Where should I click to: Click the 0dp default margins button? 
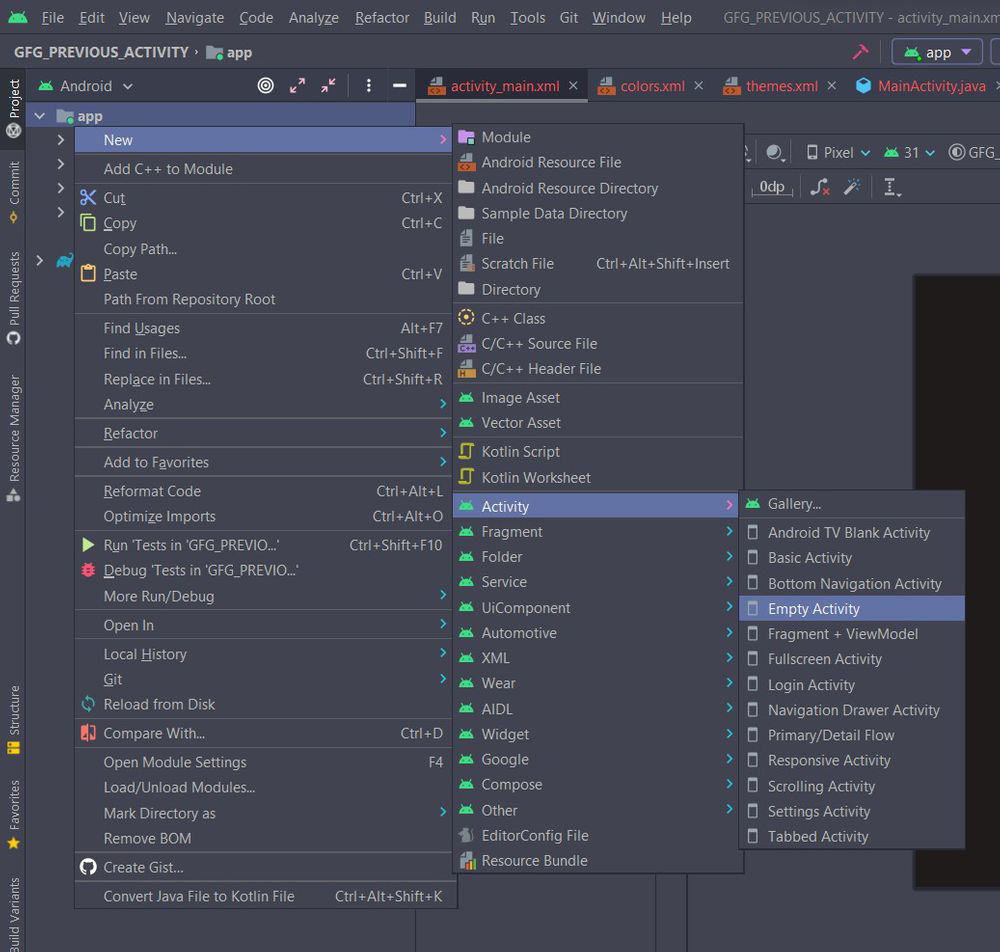[772, 187]
